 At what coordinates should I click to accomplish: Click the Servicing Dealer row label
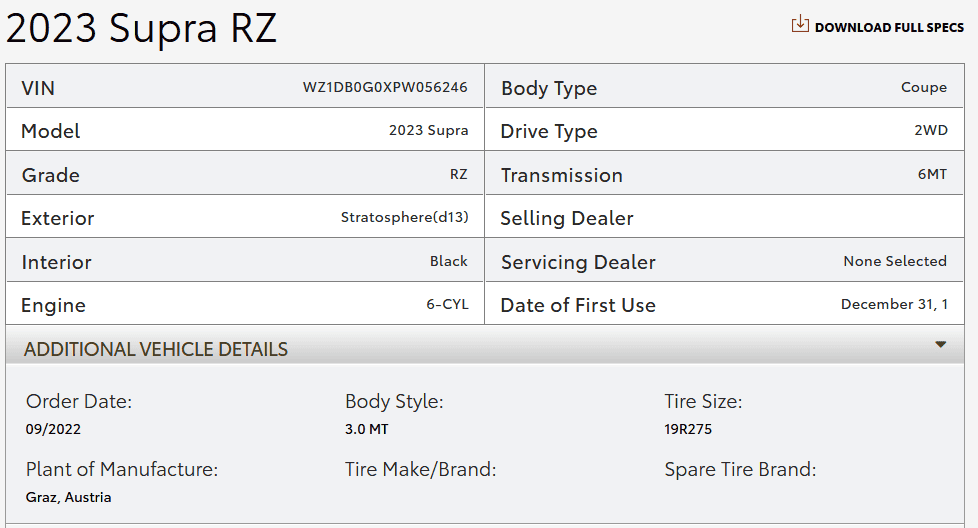[578, 262]
